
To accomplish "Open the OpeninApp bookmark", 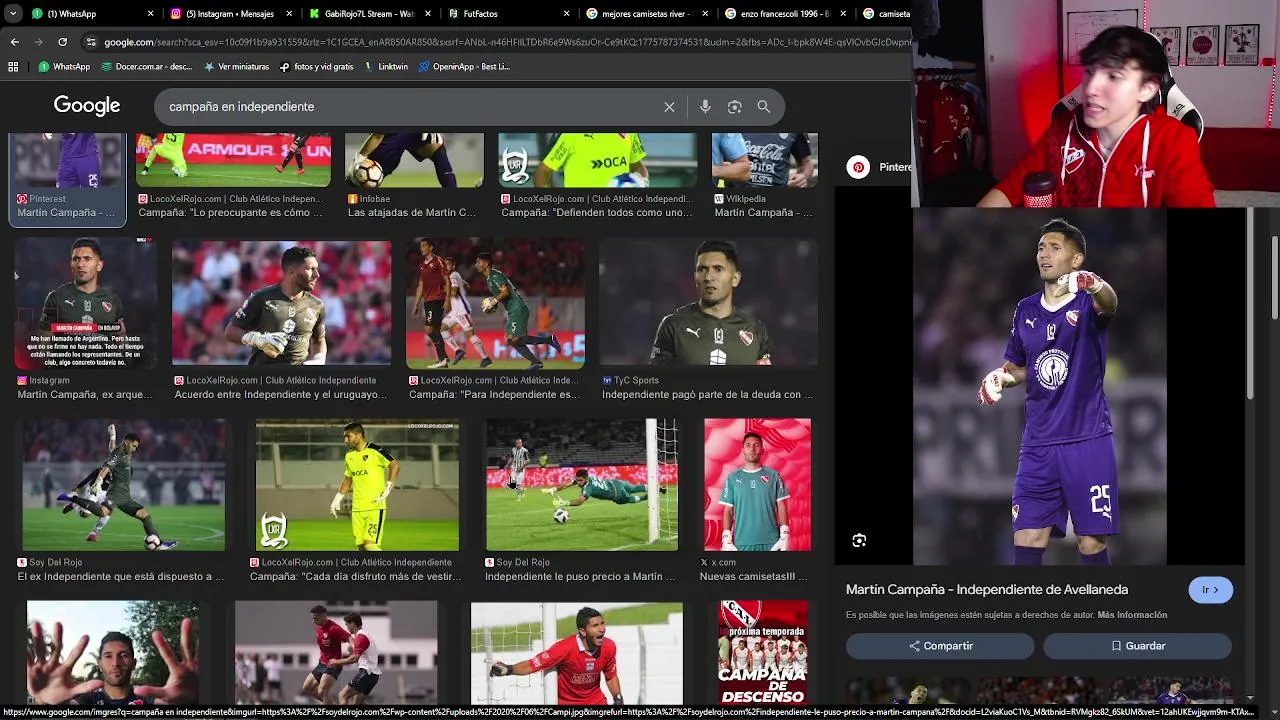I will [x=464, y=67].
